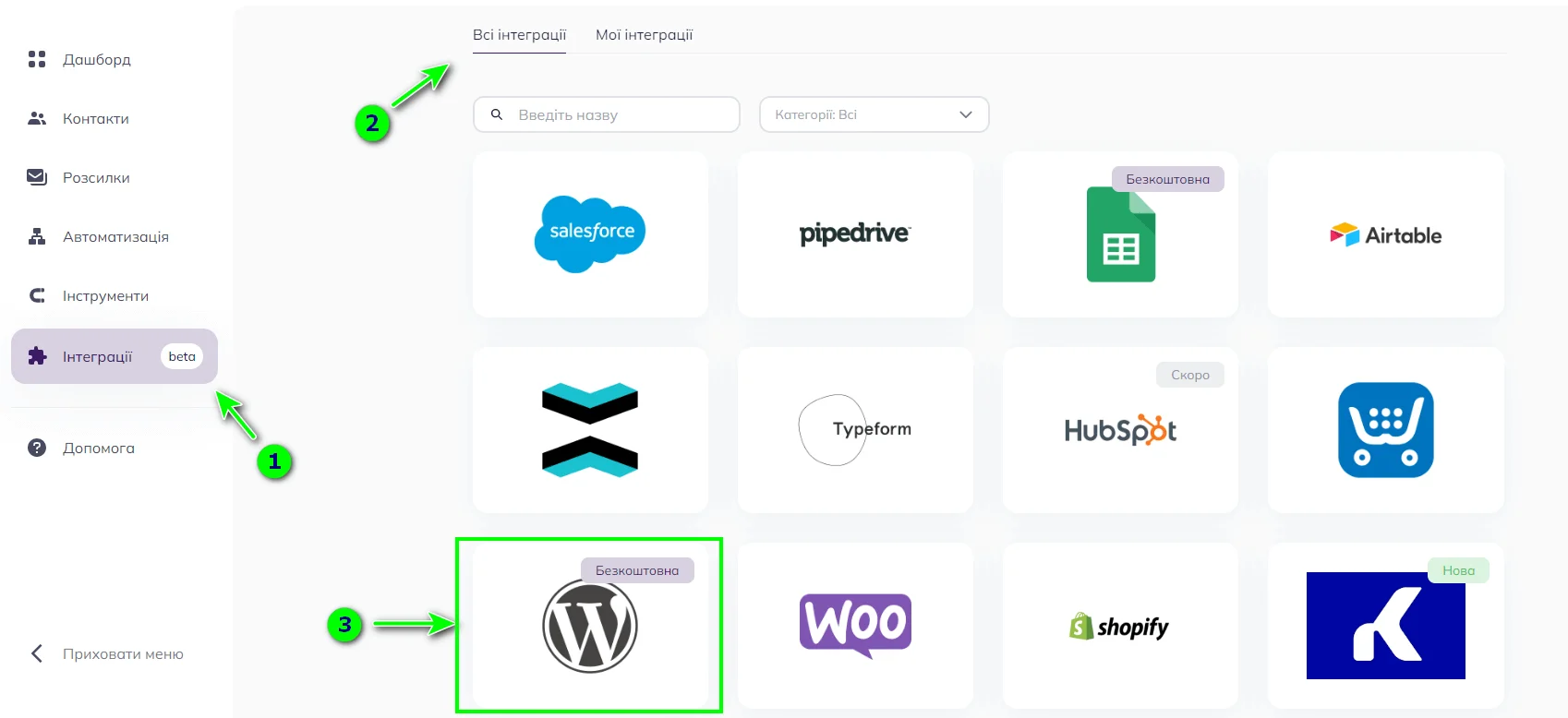Click the Контакти people icon
1568x718 pixels.
tap(37, 118)
